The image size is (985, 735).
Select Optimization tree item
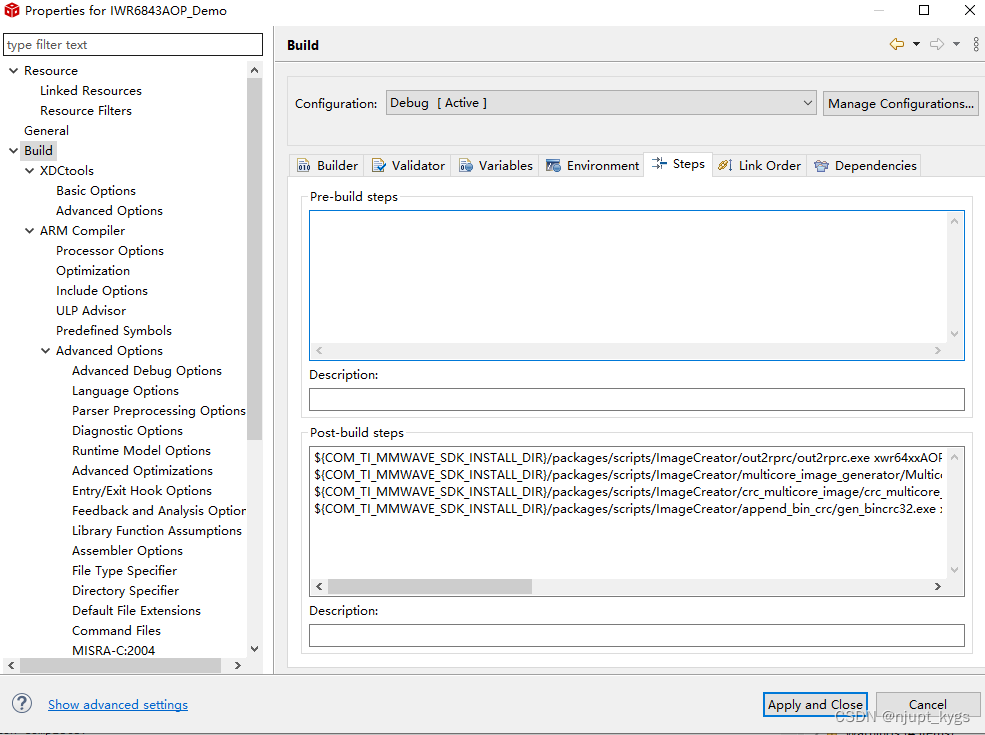[93, 271]
